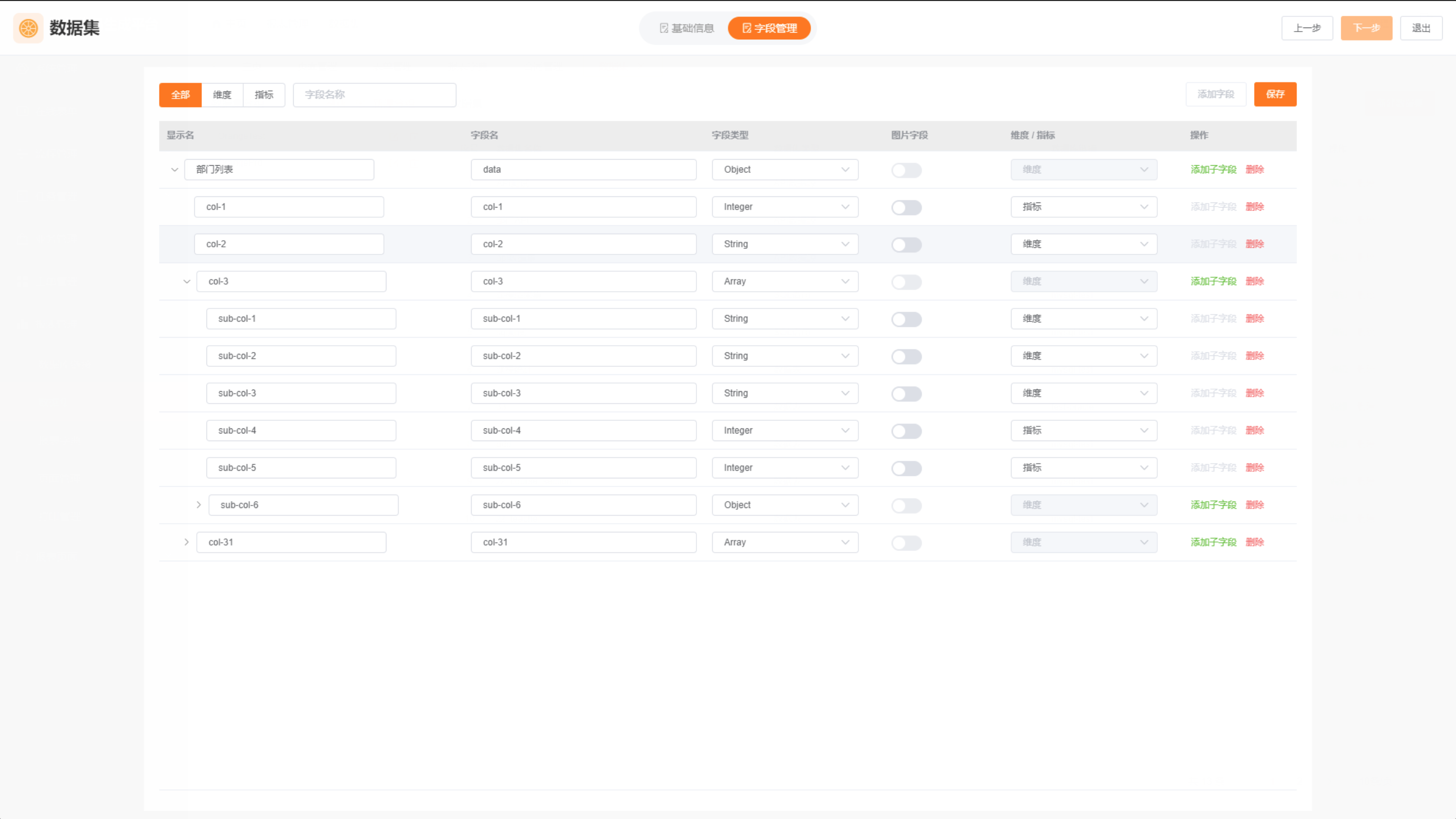Click the 字段名称 search input

tap(374, 95)
